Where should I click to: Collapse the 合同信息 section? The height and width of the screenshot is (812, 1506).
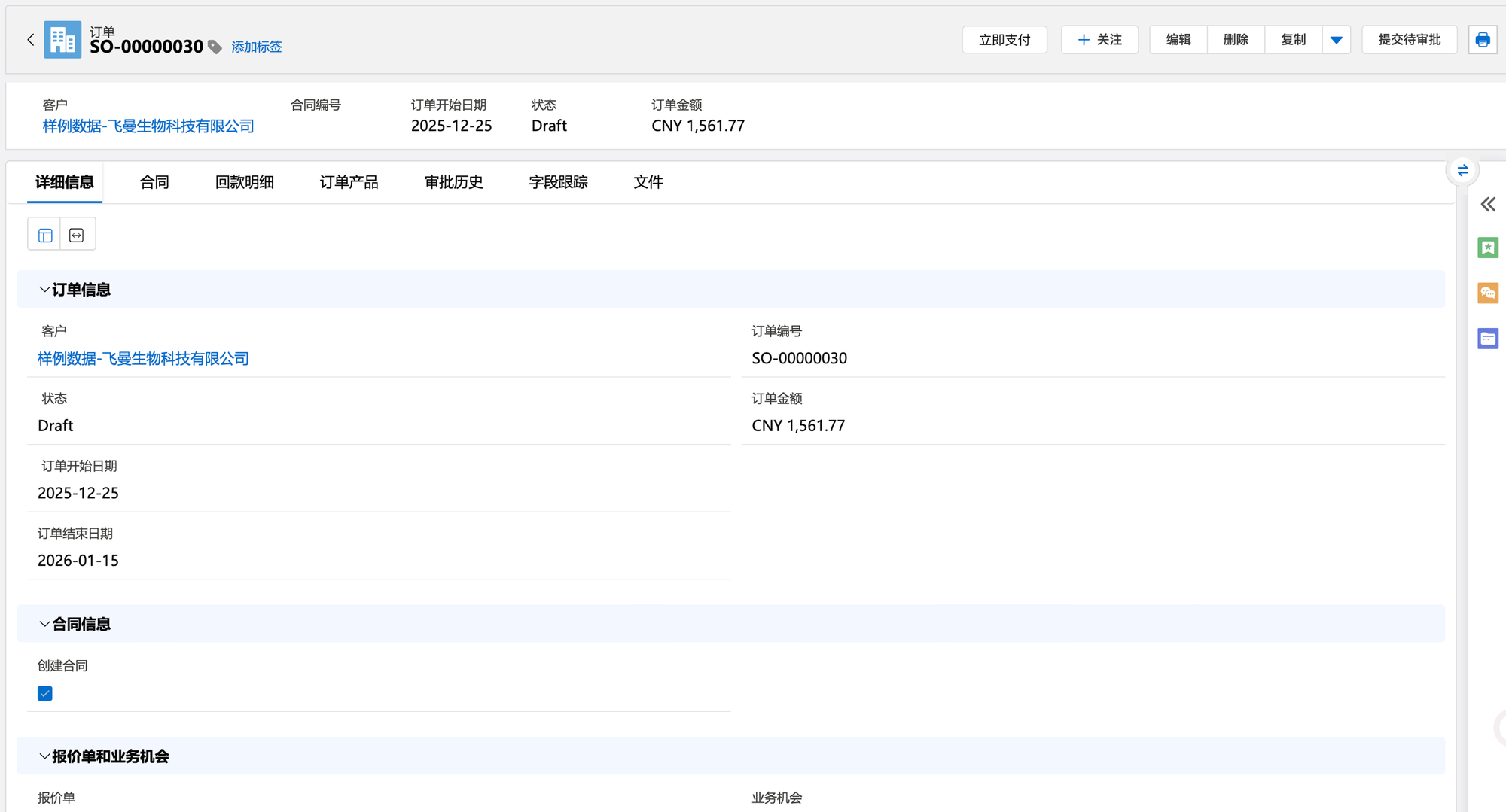44,624
